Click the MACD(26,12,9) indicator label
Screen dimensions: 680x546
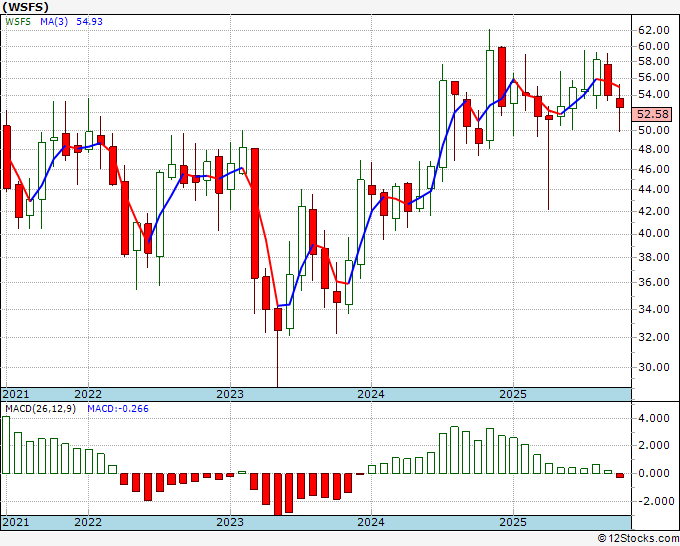(x=40, y=409)
